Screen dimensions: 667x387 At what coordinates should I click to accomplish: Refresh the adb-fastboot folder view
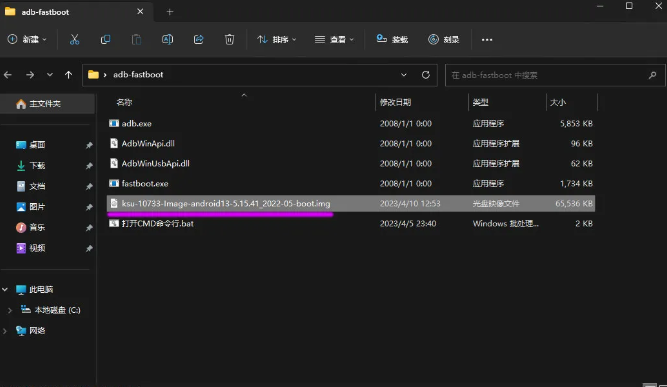[x=425, y=75]
